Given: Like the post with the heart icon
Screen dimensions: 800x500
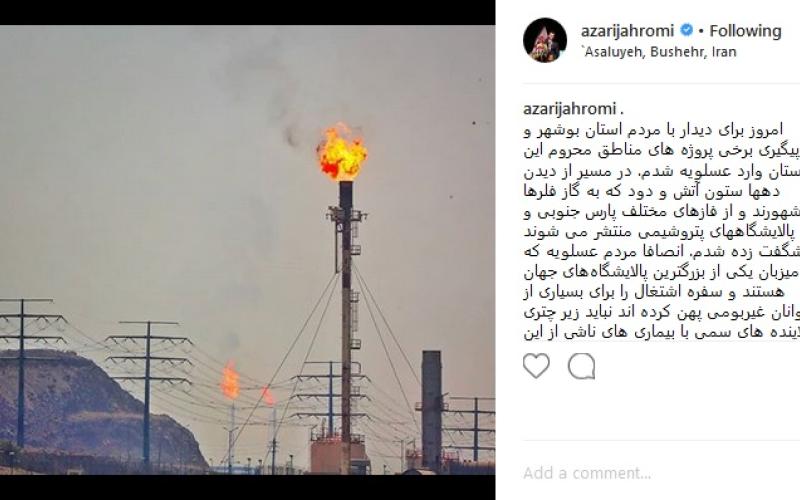Looking at the screenshot, I should [x=536, y=366].
